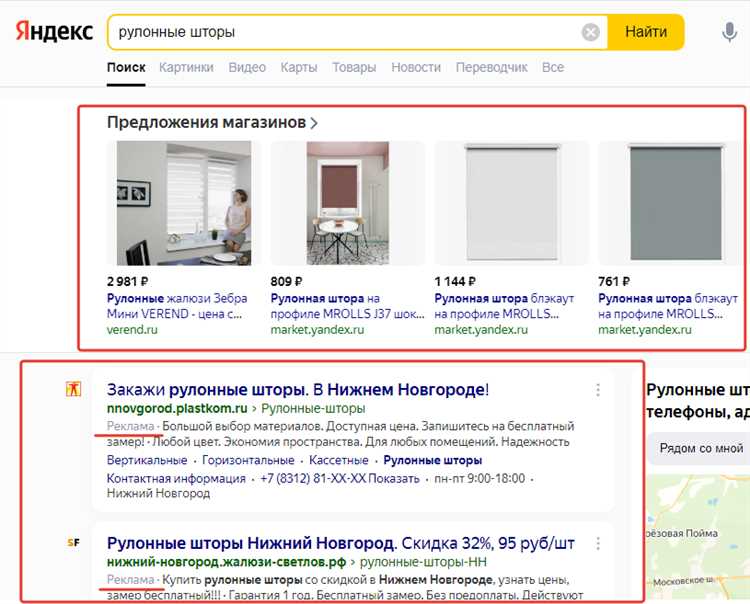750x604 pixels.
Task: Click the plastkom site favicon
Action: [x=73, y=389]
